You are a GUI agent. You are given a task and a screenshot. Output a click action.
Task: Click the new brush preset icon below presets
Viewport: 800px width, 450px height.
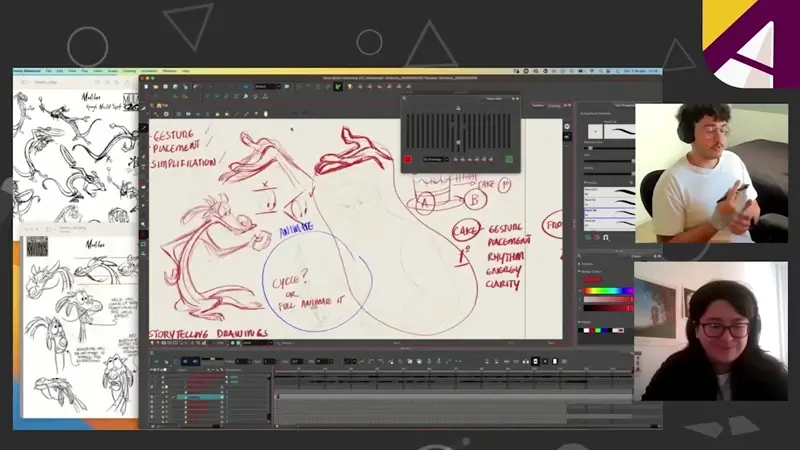pyautogui.click(x=589, y=238)
